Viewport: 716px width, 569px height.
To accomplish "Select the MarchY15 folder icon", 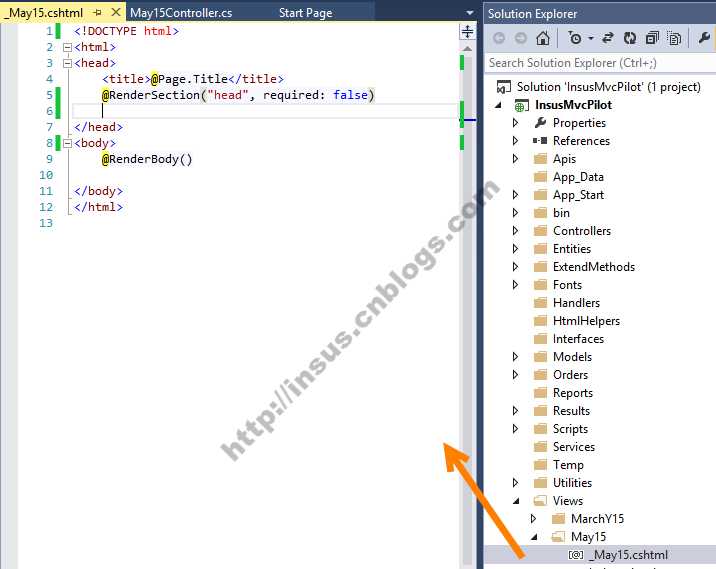I will 558,519.
